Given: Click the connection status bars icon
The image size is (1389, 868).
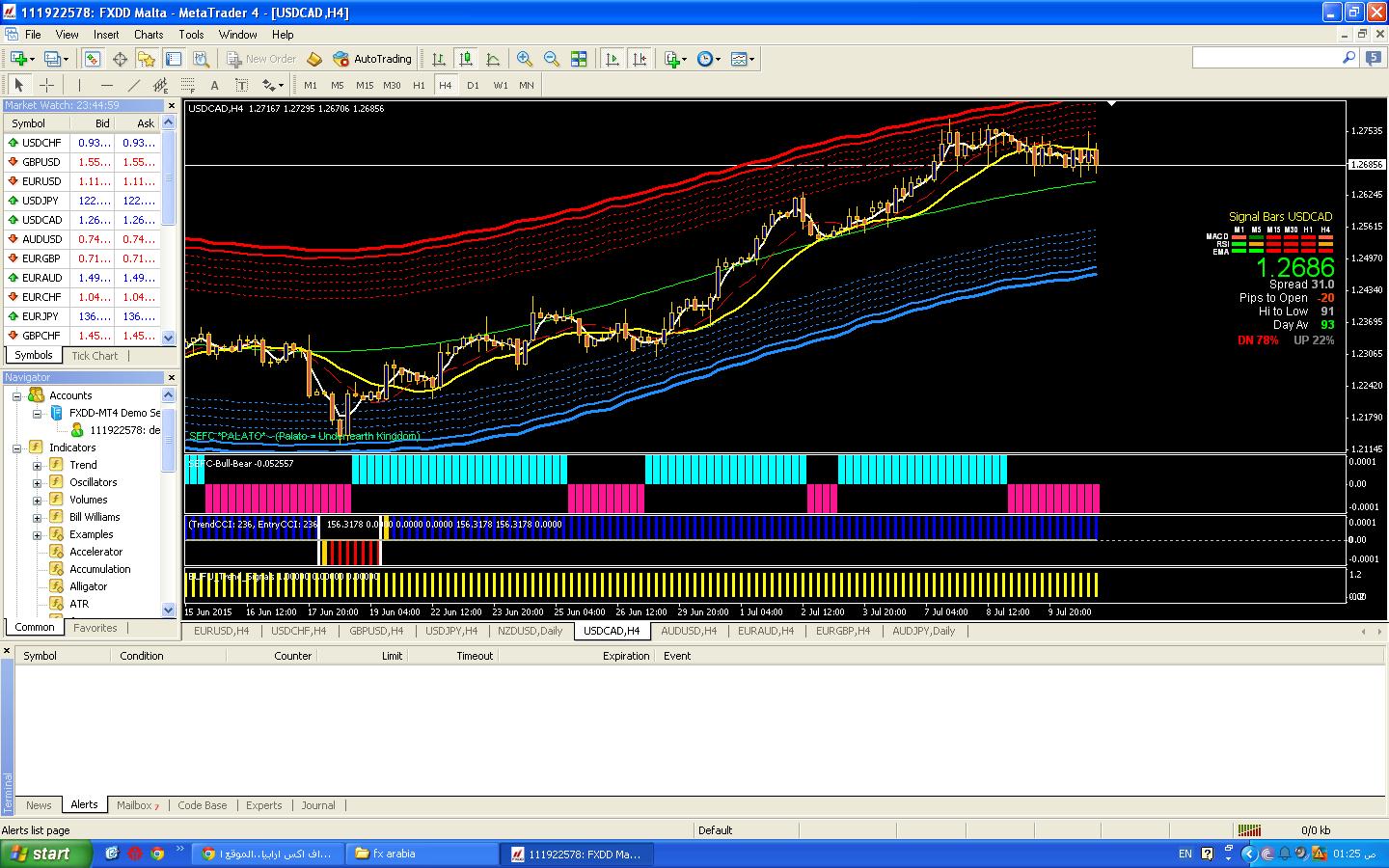Looking at the screenshot, I should point(1249,830).
